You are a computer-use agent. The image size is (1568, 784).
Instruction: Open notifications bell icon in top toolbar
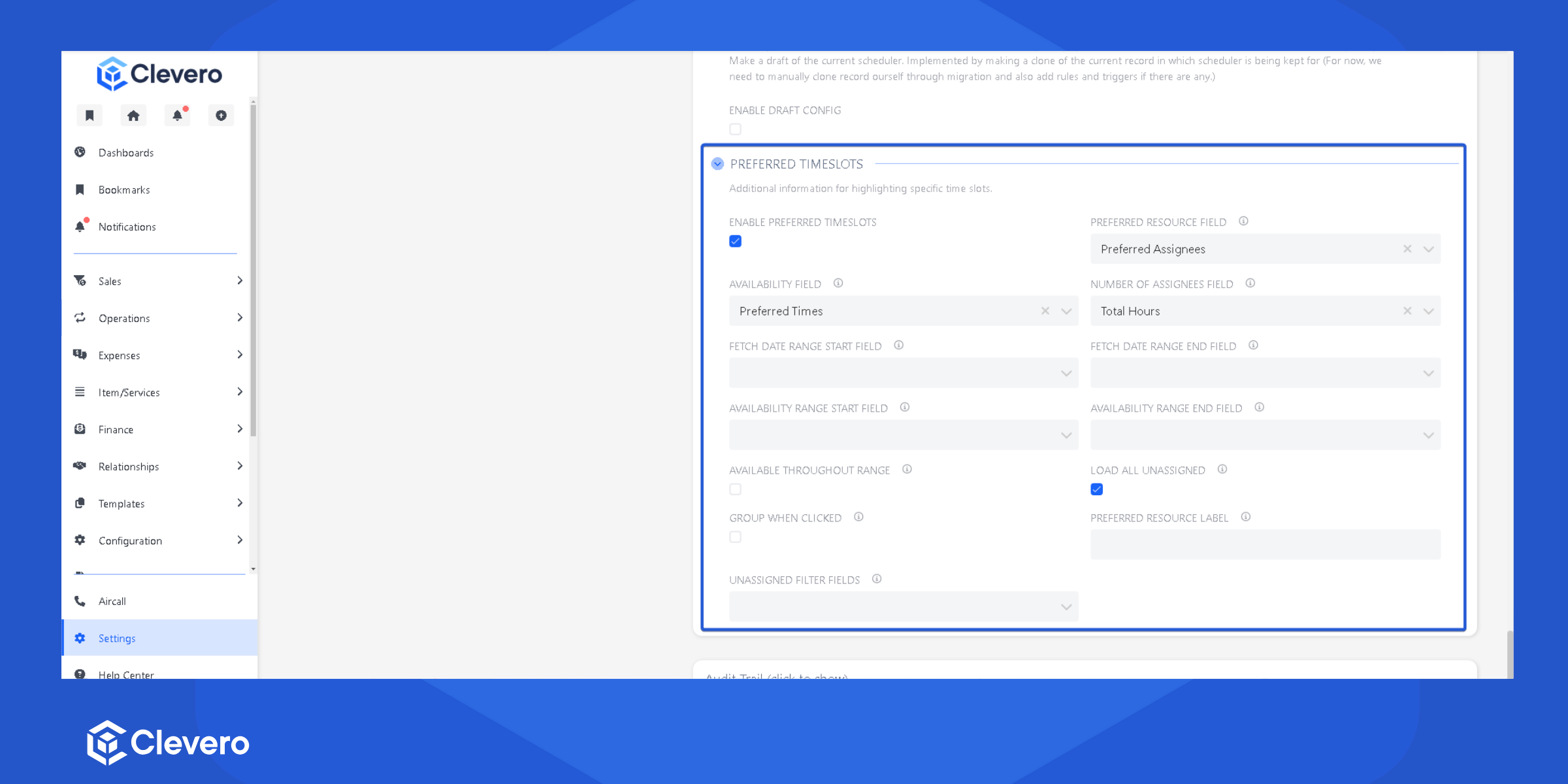tap(177, 116)
